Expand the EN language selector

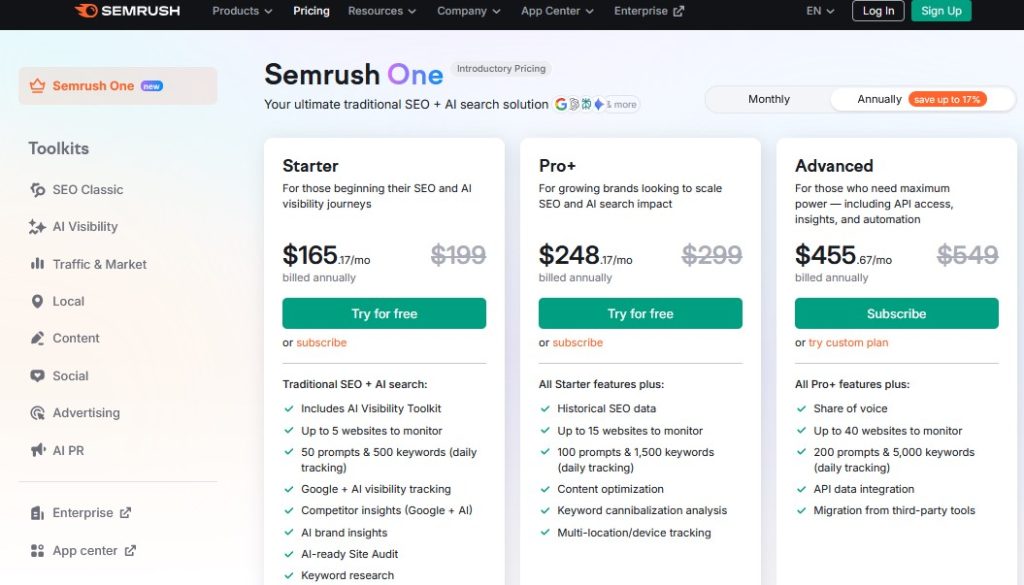(818, 12)
